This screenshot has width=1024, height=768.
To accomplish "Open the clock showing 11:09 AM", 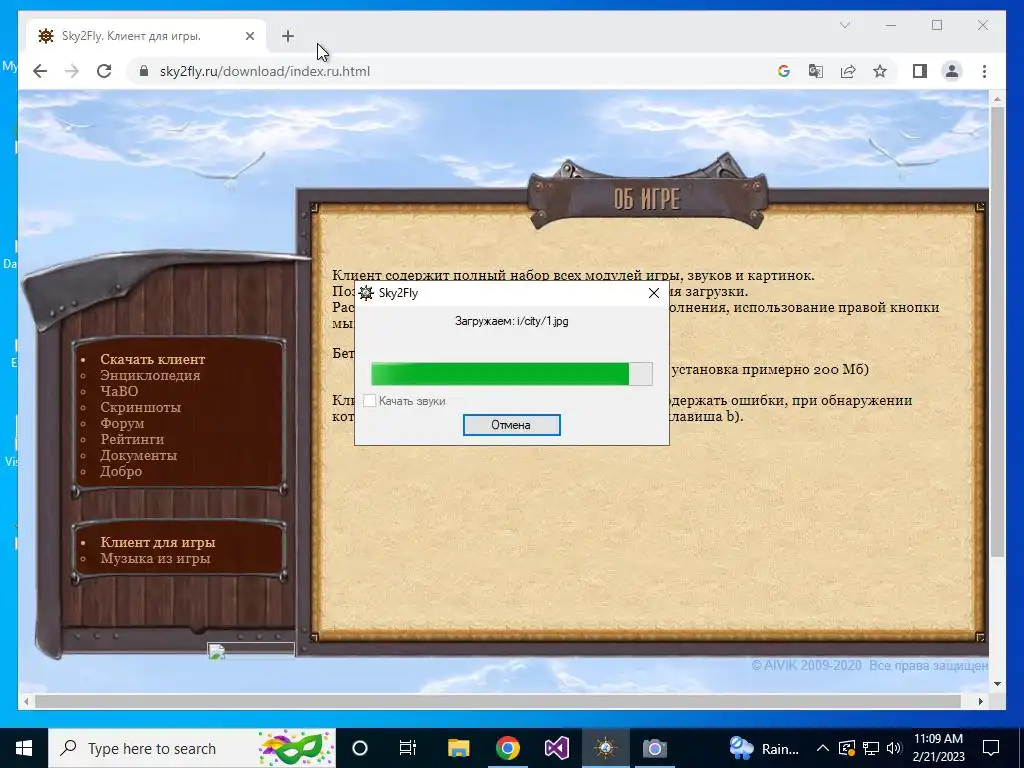I will pyautogui.click(x=938, y=748).
